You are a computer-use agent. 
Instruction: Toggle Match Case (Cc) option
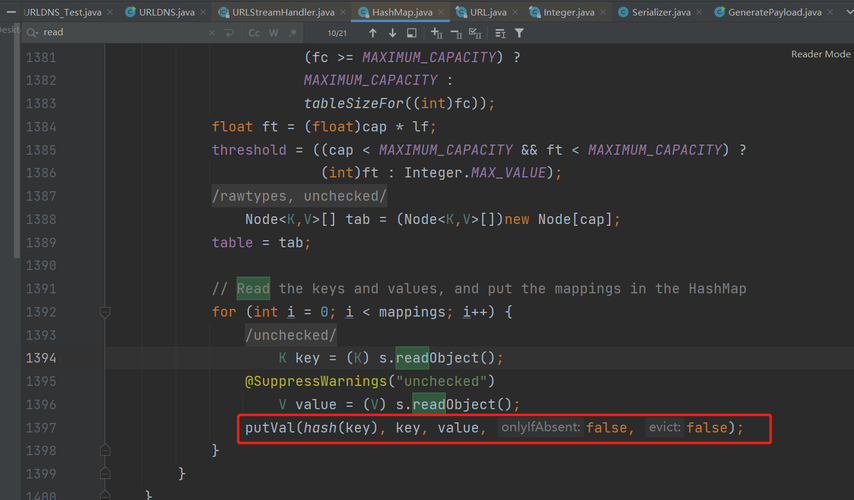point(254,33)
